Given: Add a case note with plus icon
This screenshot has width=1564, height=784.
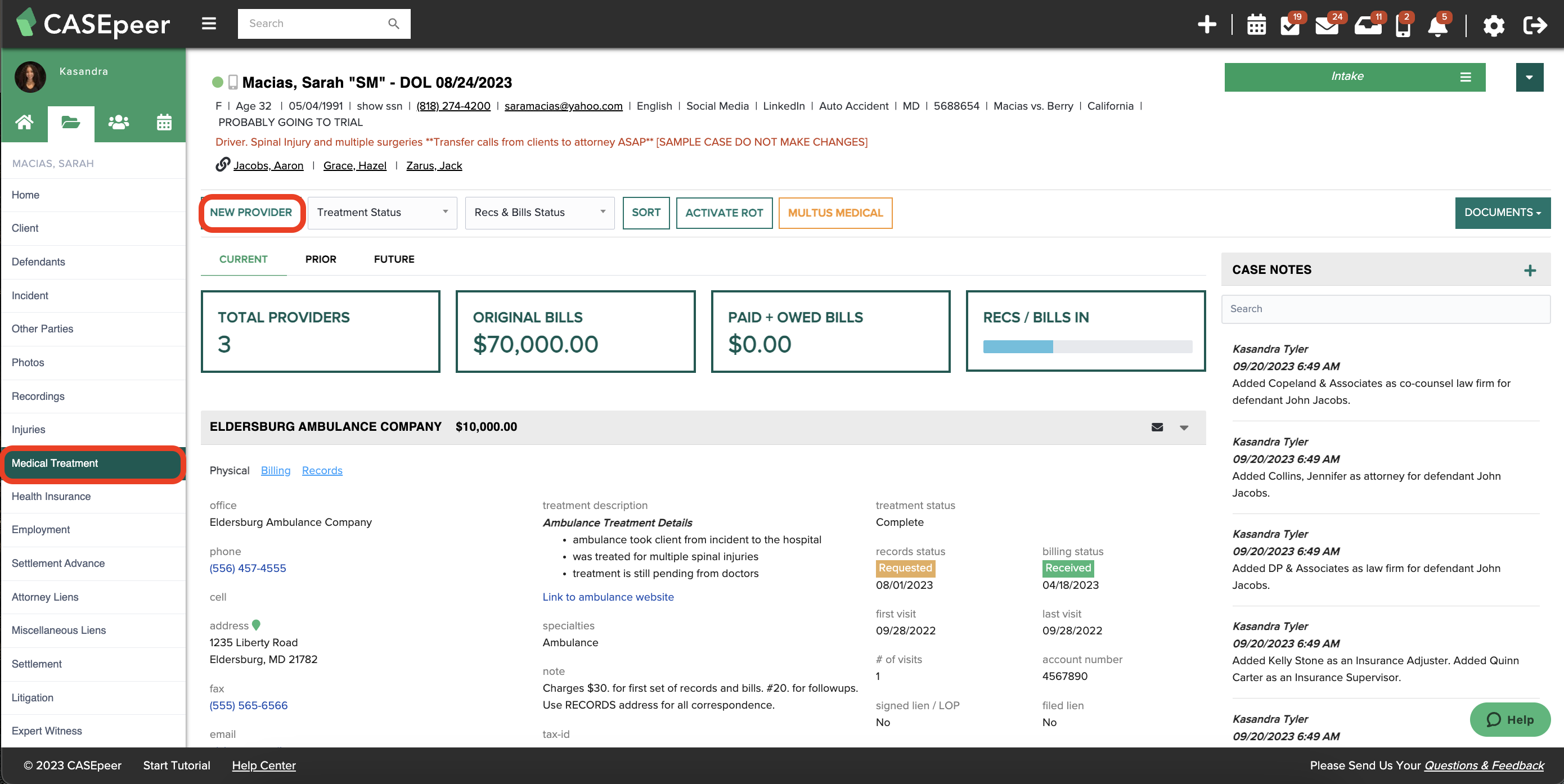Looking at the screenshot, I should (1529, 270).
